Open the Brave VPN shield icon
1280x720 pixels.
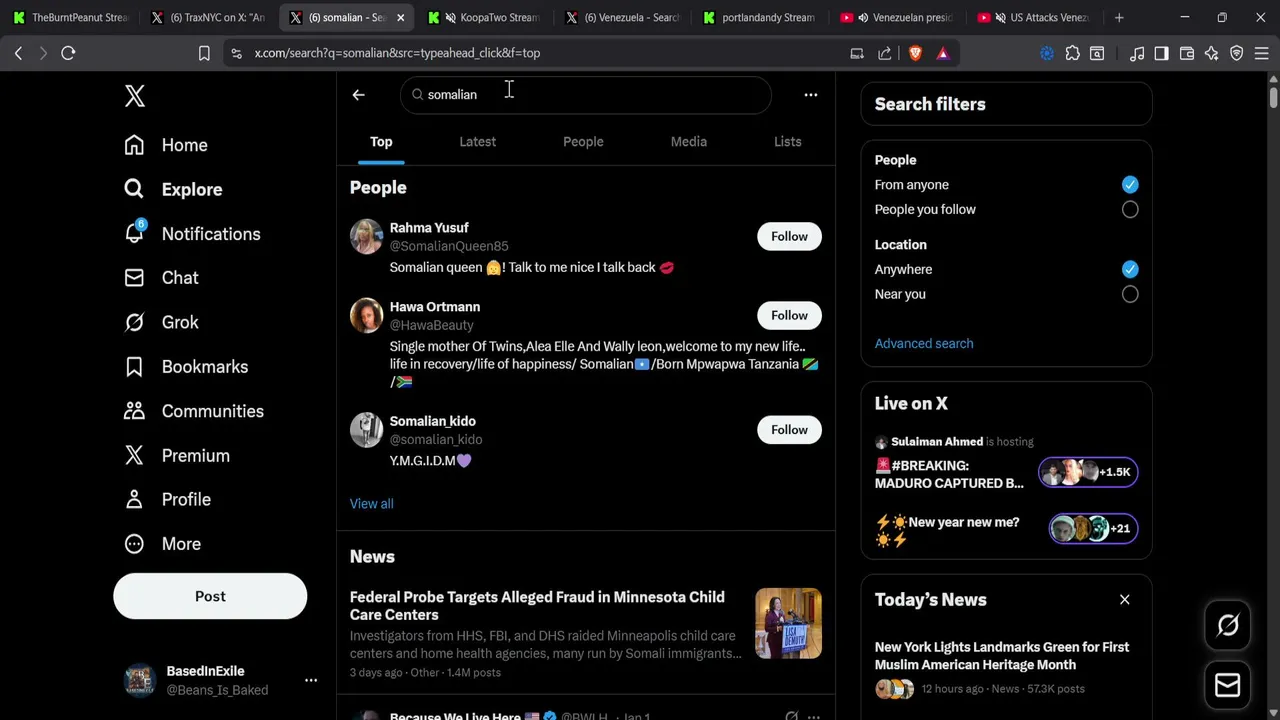(1237, 53)
